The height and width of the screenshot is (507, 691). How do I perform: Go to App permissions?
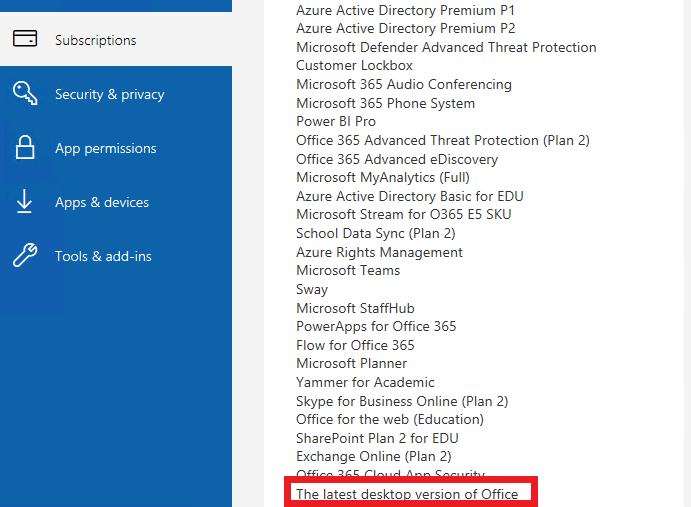[x=116, y=148]
